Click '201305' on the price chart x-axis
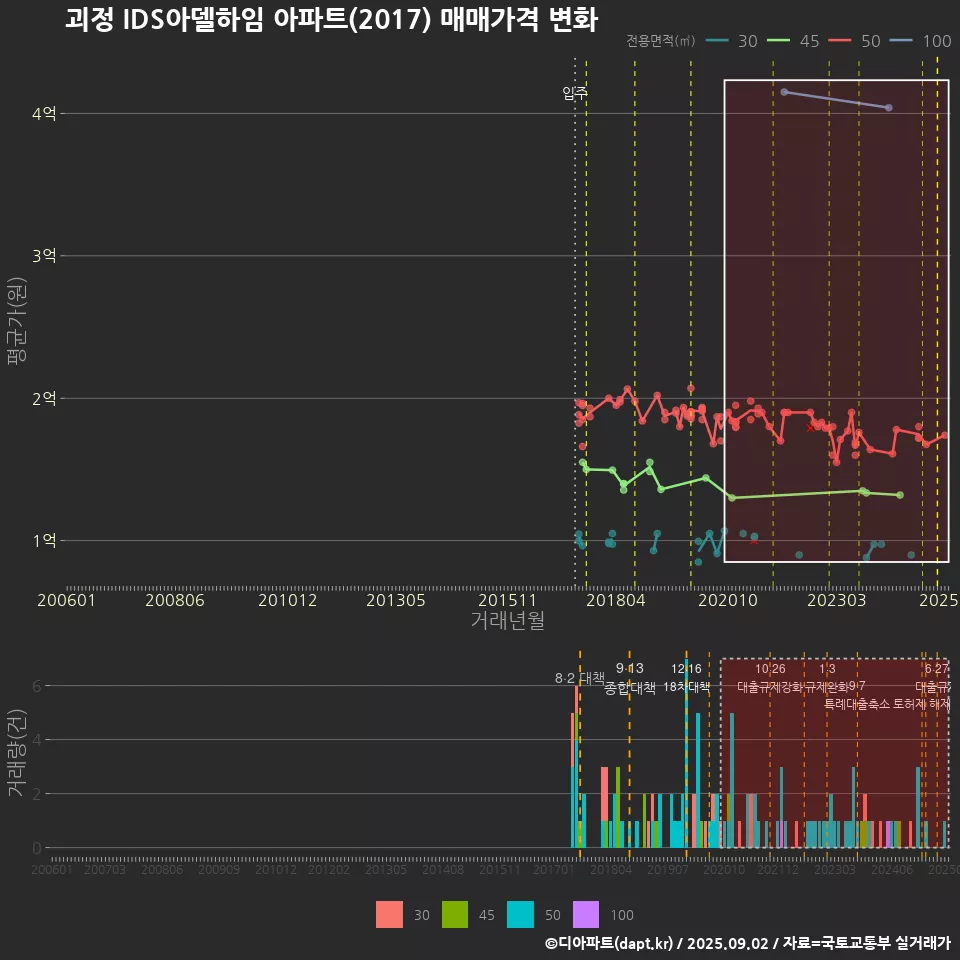The width and height of the screenshot is (960, 960). [x=396, y=600]
